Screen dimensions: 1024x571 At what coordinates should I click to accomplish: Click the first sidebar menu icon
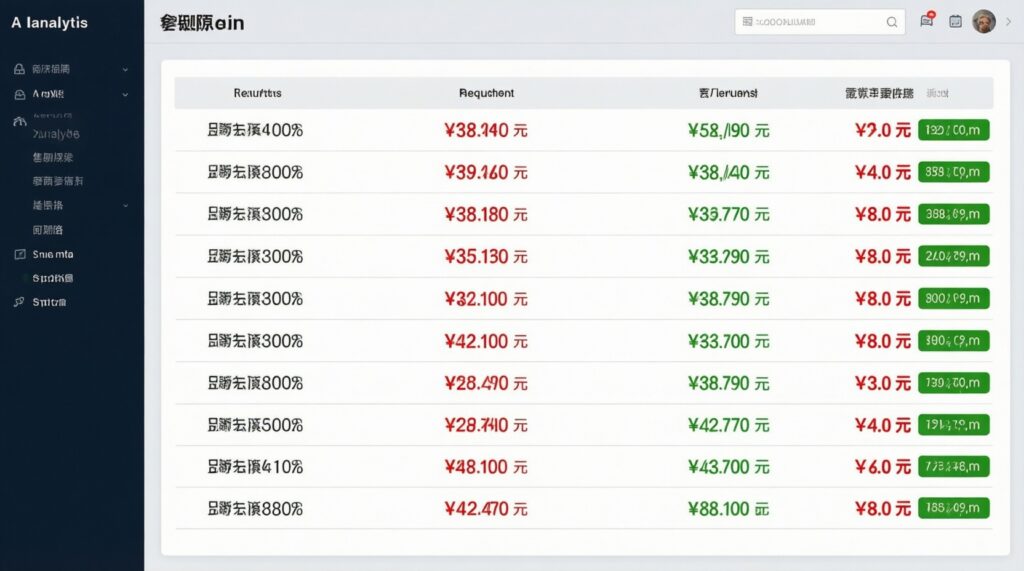click(x=19, y=70)
